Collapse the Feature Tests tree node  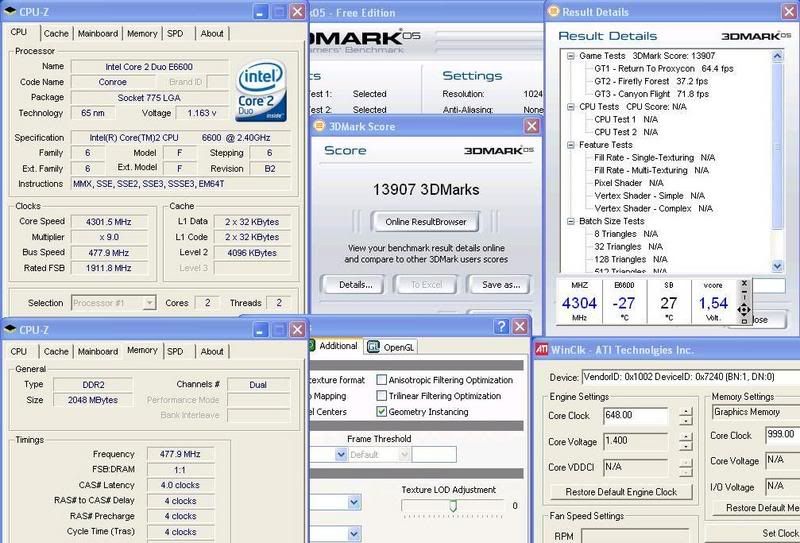570,145
